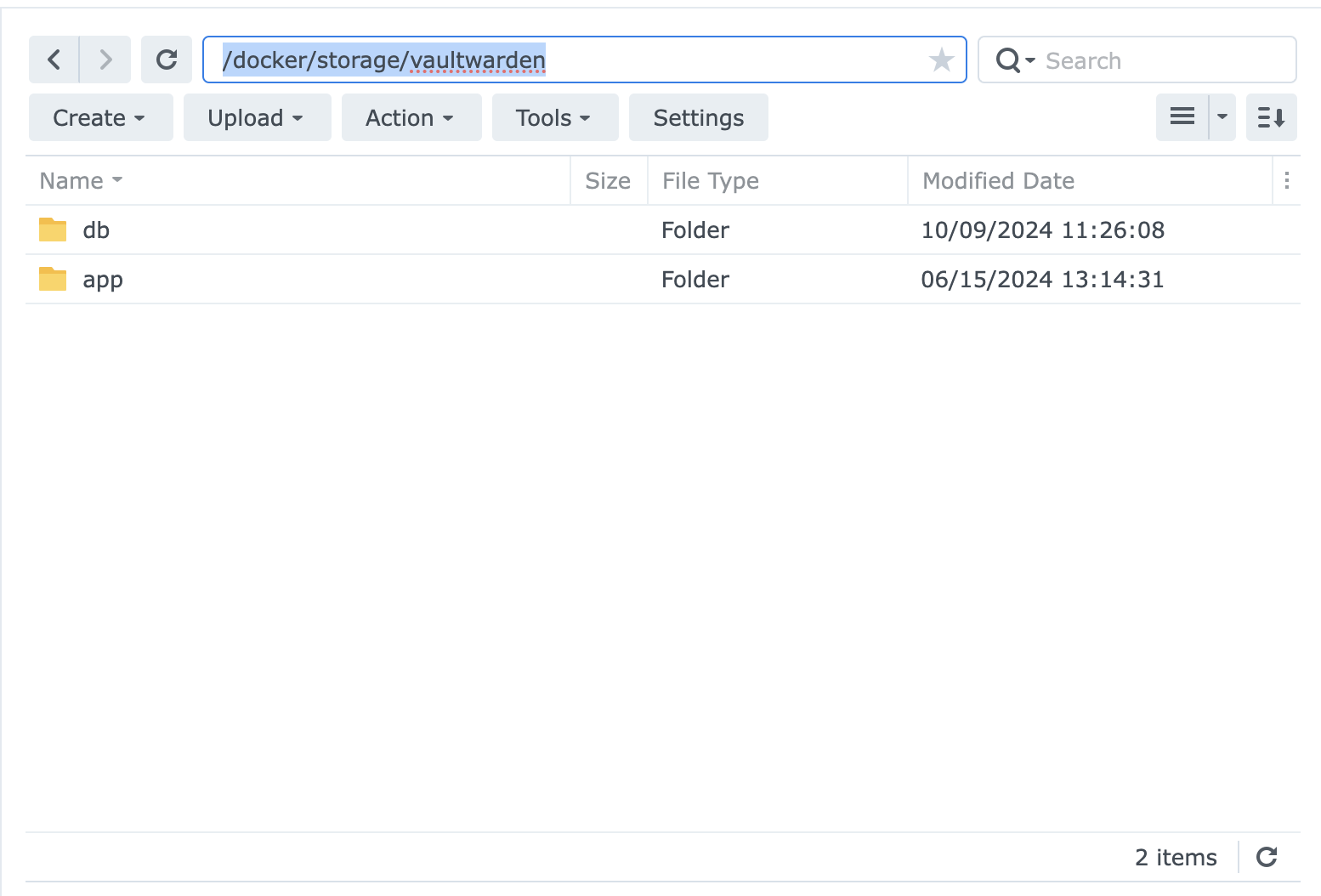Click the 06/15/2024 13:14:31 modified date
The height and width of the screenshot is (896, 1321).
(x=1043, y=280)
